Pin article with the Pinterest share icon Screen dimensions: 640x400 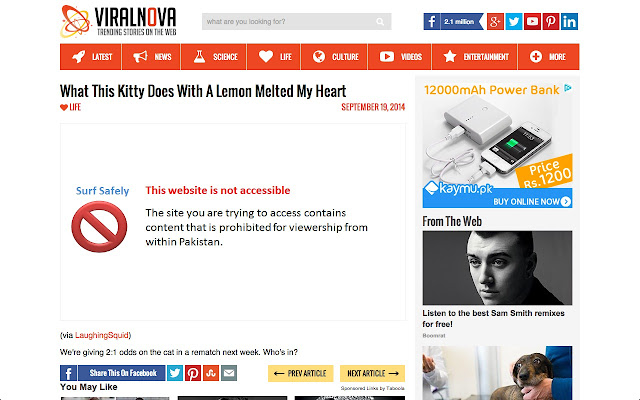tap(193, 373)
